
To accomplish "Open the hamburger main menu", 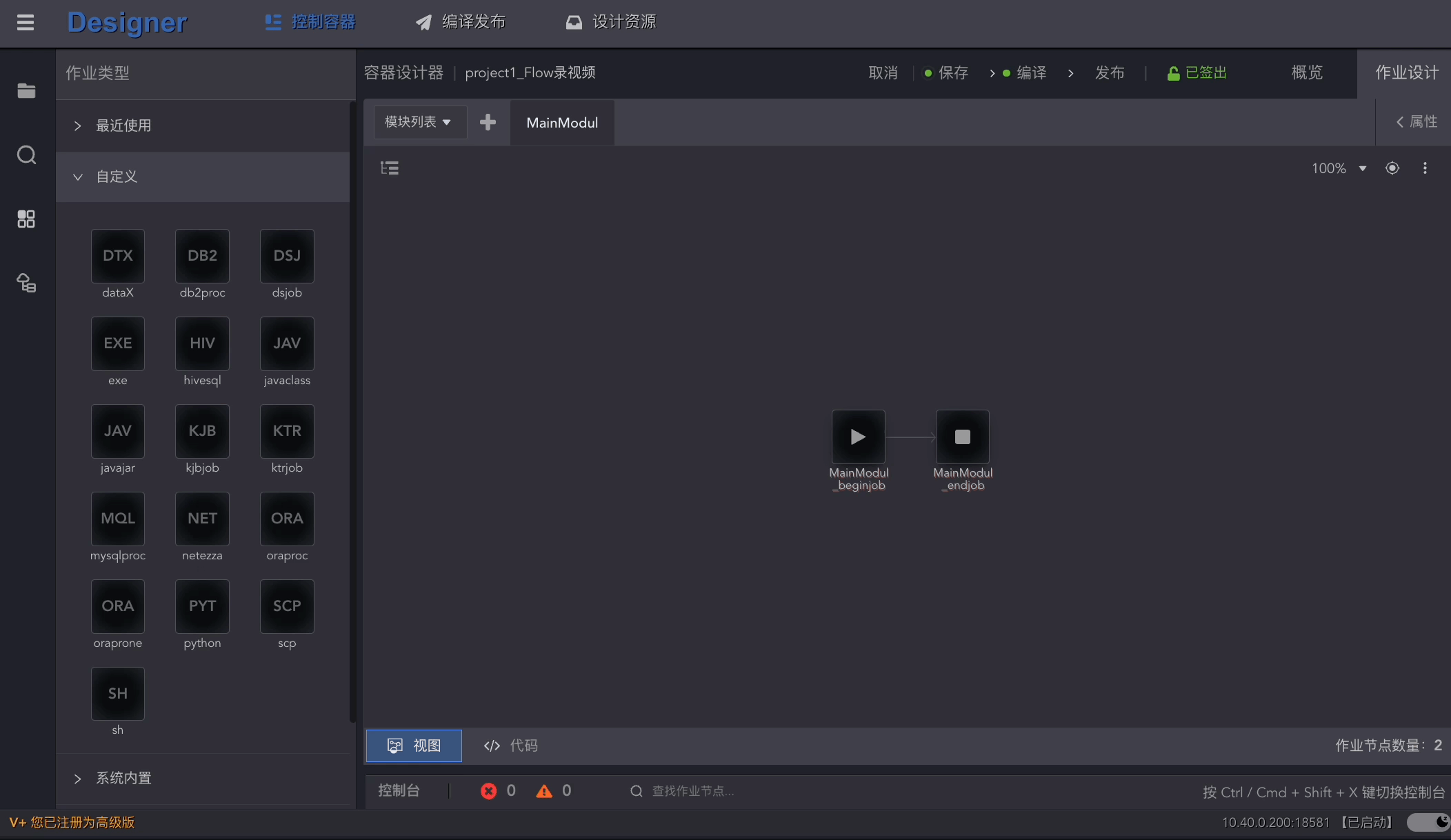I will [26, 23].
